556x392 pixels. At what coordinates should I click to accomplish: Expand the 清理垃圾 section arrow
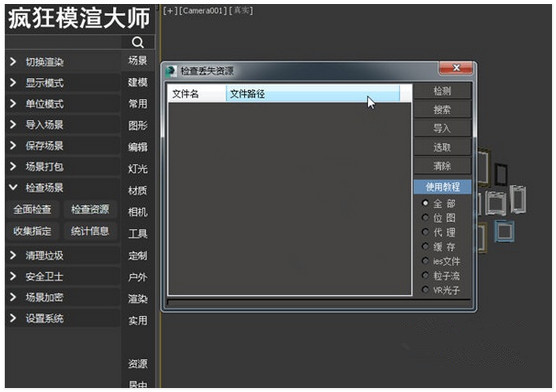click(13, 255)
